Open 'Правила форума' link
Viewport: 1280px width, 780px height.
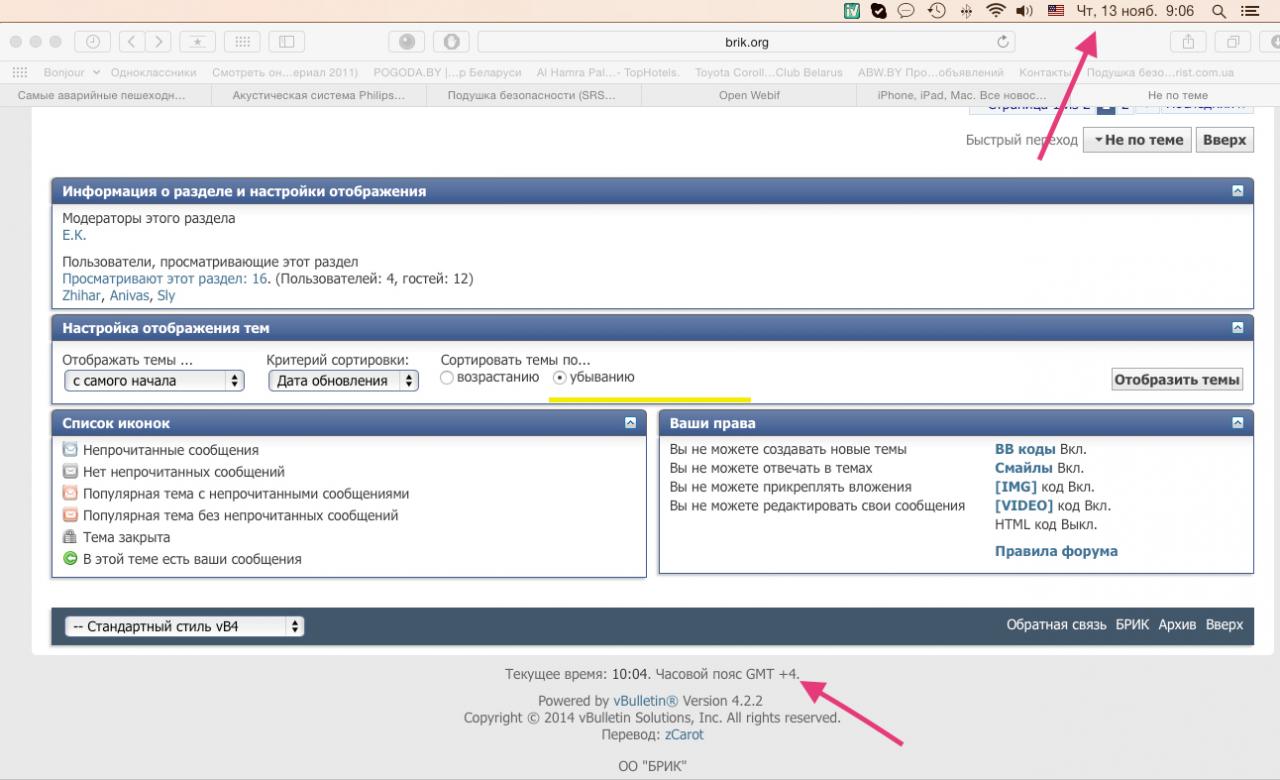click(x=1056, y=551)
